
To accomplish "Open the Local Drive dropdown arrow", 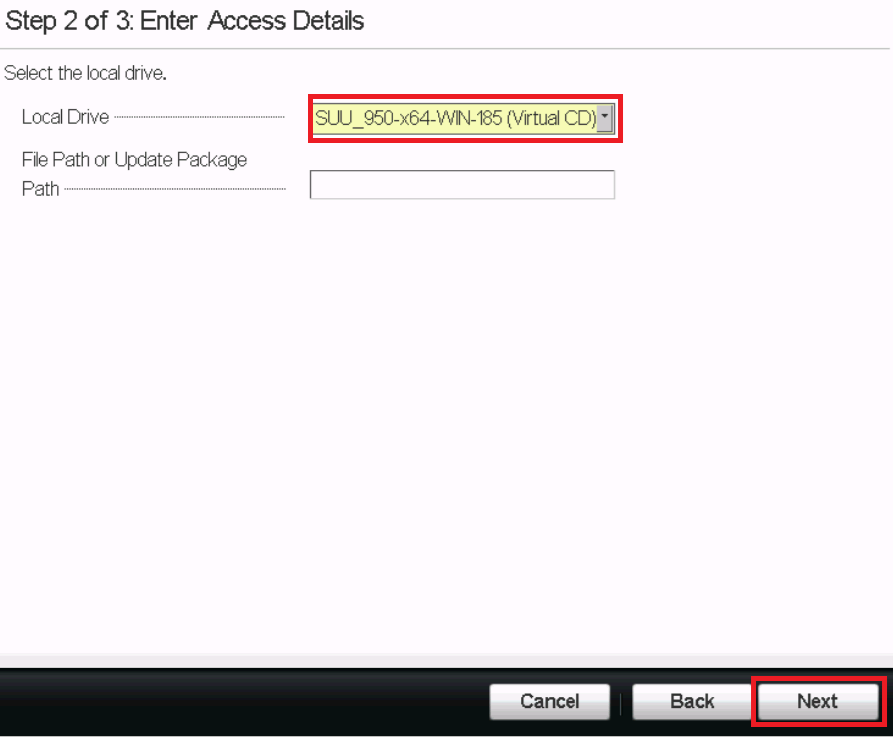I will click(605, 118).
